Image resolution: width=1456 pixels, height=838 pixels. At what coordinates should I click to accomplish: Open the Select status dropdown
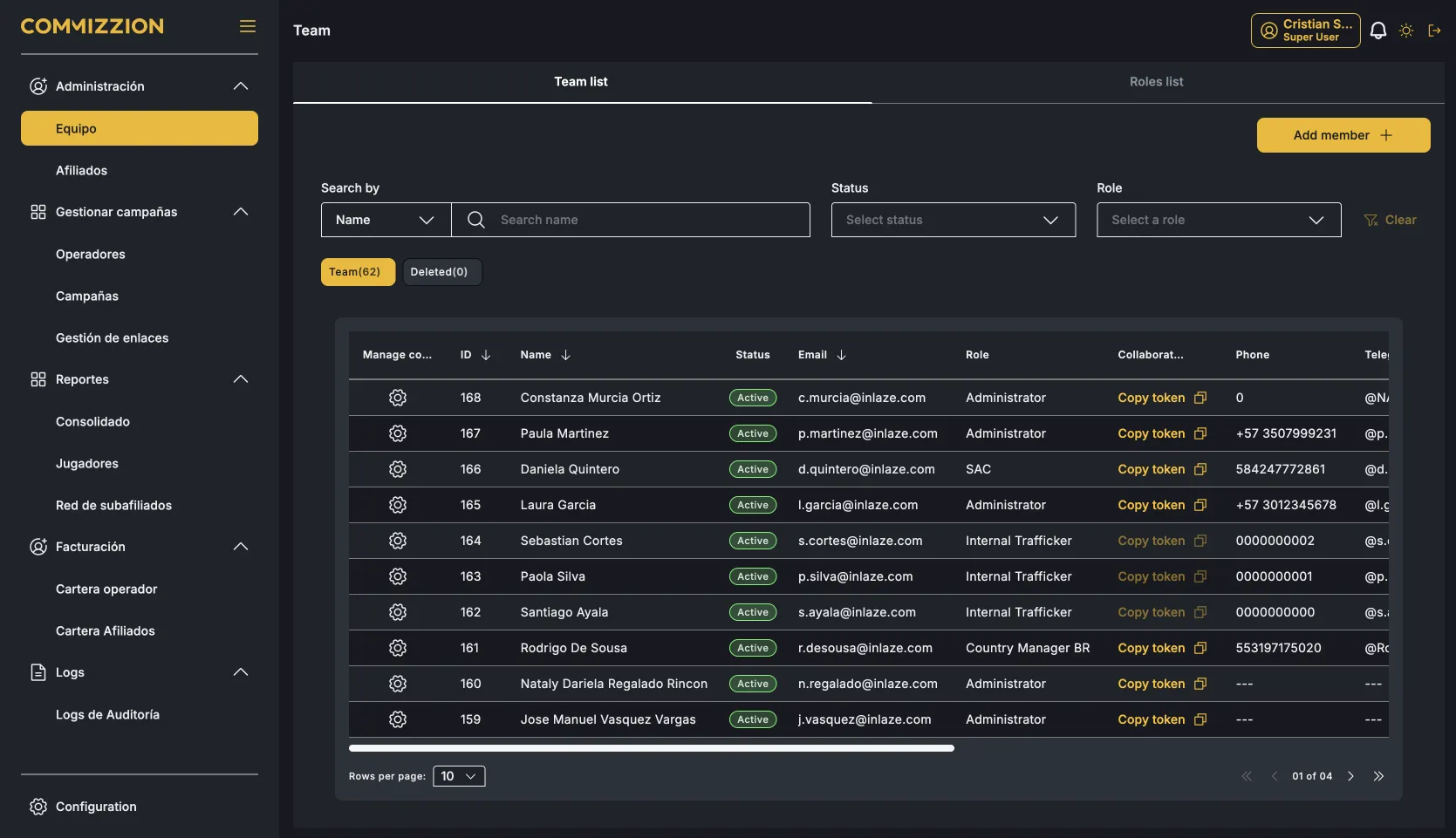[x=954, y=220]
